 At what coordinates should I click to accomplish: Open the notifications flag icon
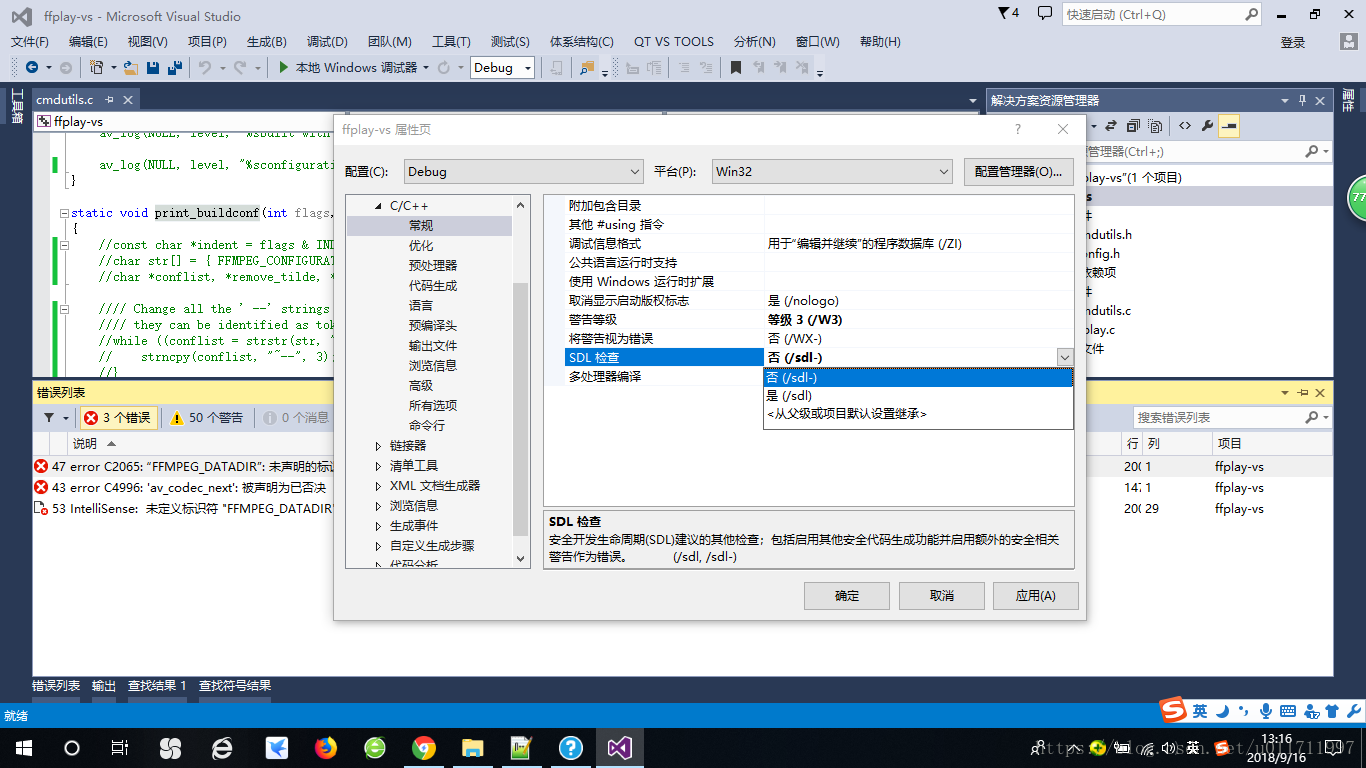click(x=1005, y=14)
